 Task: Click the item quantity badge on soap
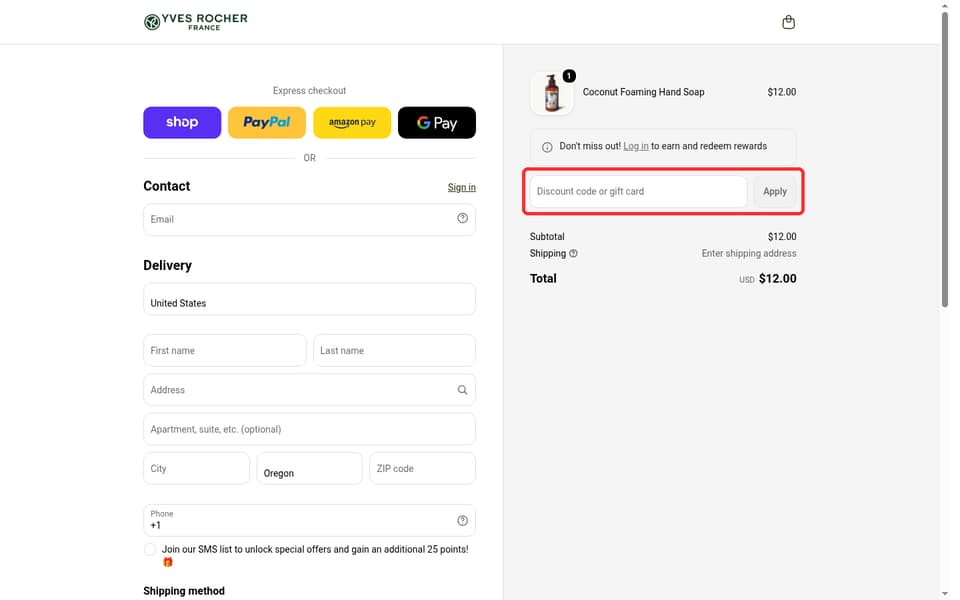click(x=569, y=76)
